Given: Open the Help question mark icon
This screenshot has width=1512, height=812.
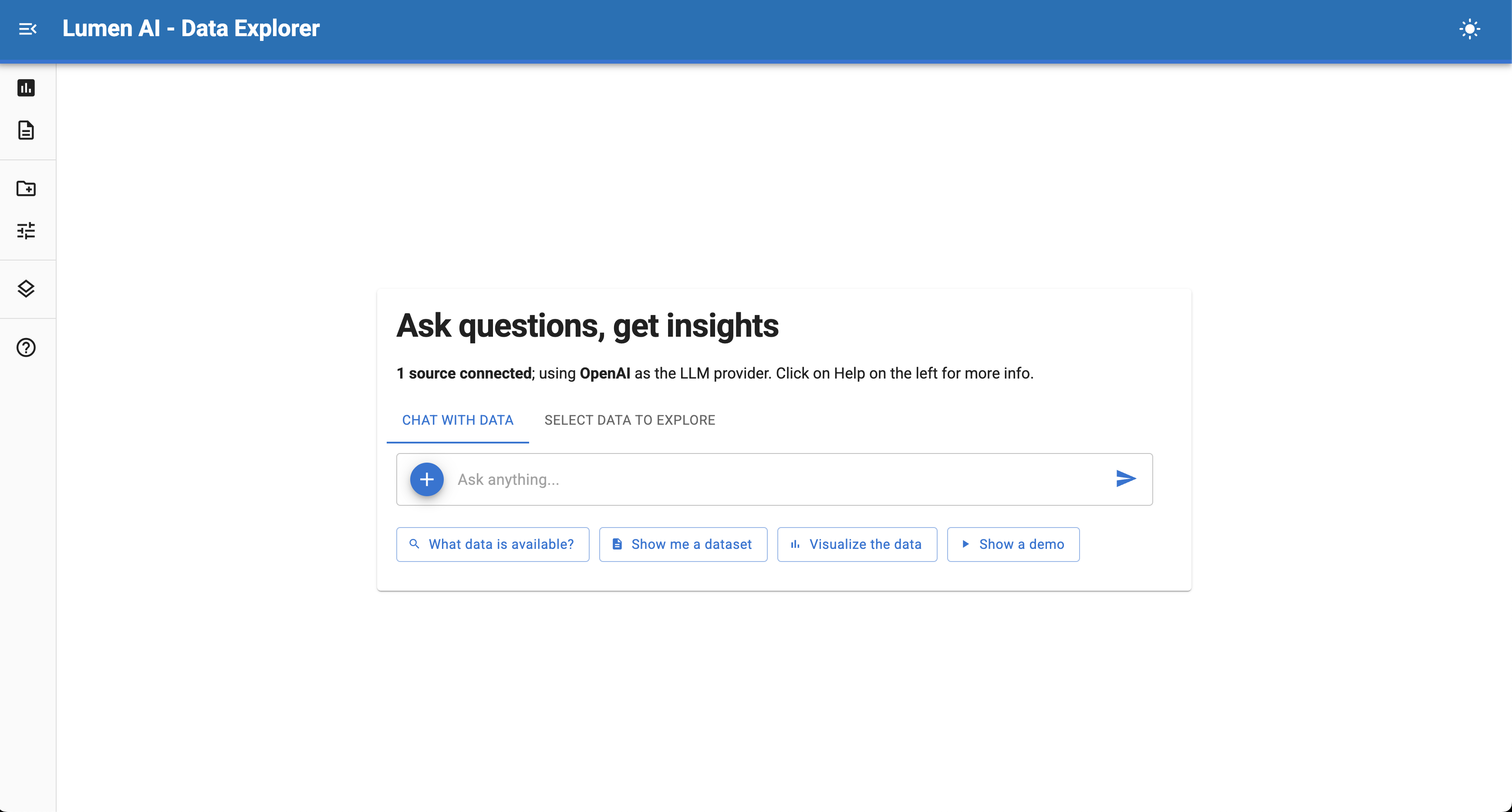Looking at the screenshot, I should [x=26, y=348].
